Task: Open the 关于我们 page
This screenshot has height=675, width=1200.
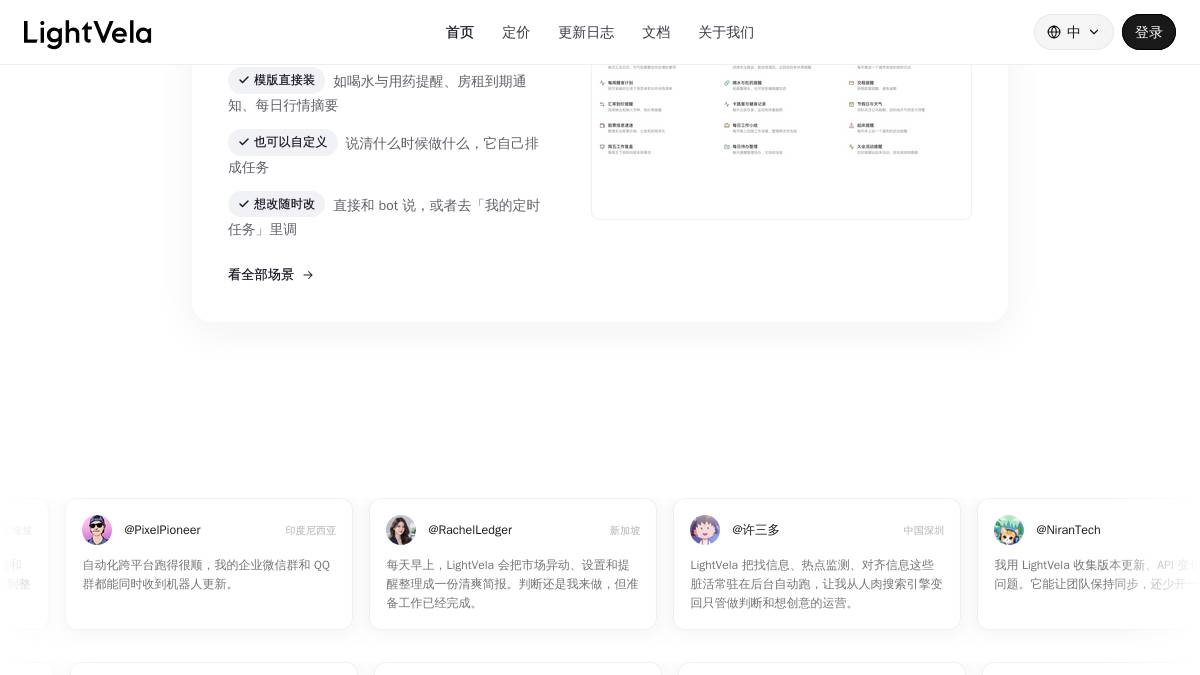Action: click(x=726, y=32)
